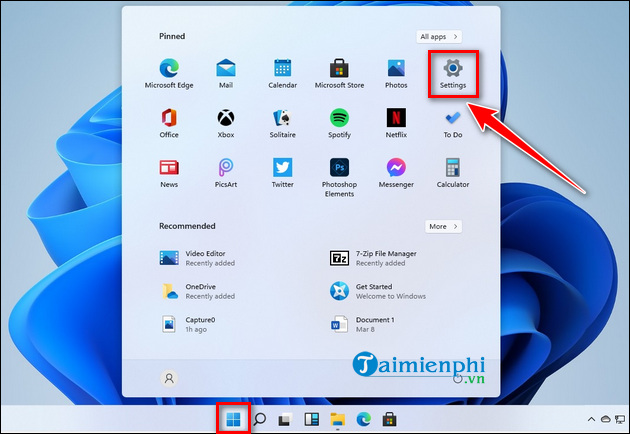Open the Twitter app

point(282,173)
